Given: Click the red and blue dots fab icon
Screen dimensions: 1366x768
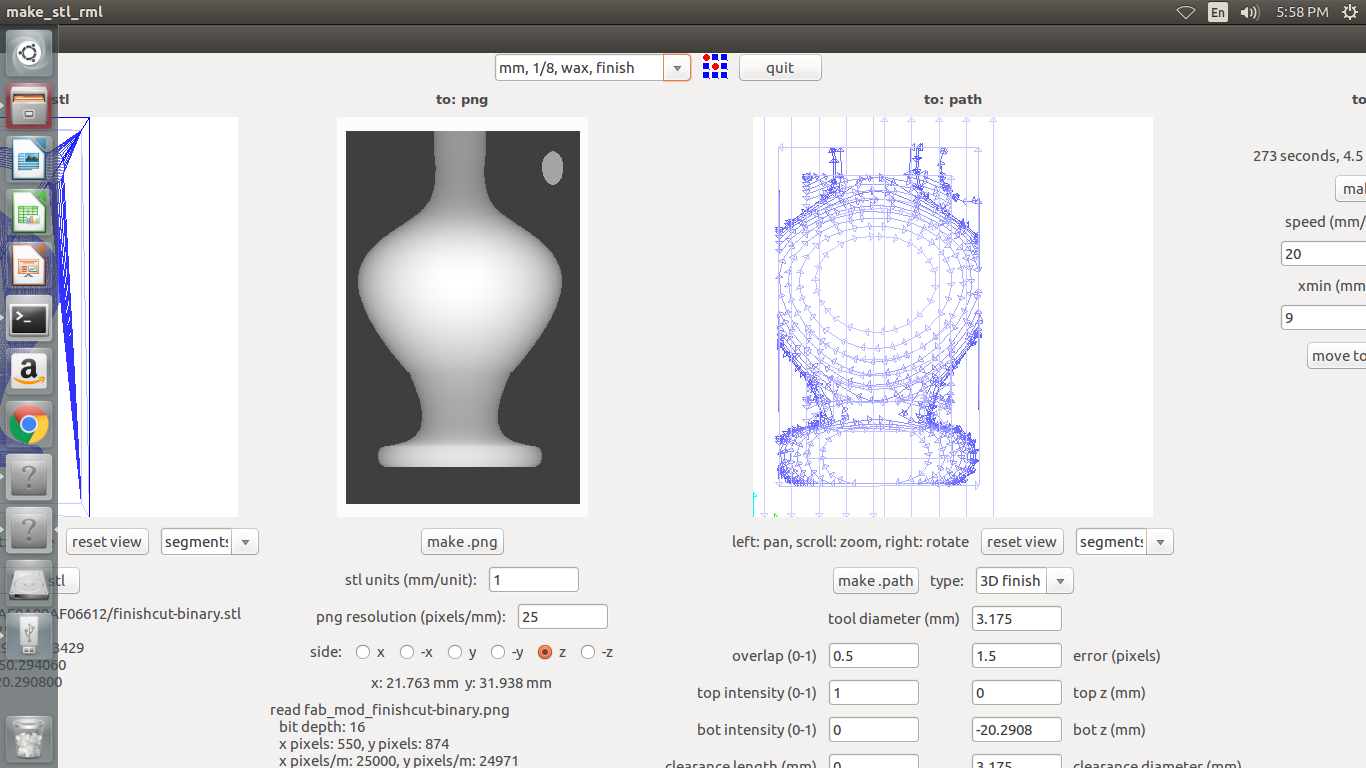Looking at the screenshot, I should pyautogui.click(x=715, y=67).
